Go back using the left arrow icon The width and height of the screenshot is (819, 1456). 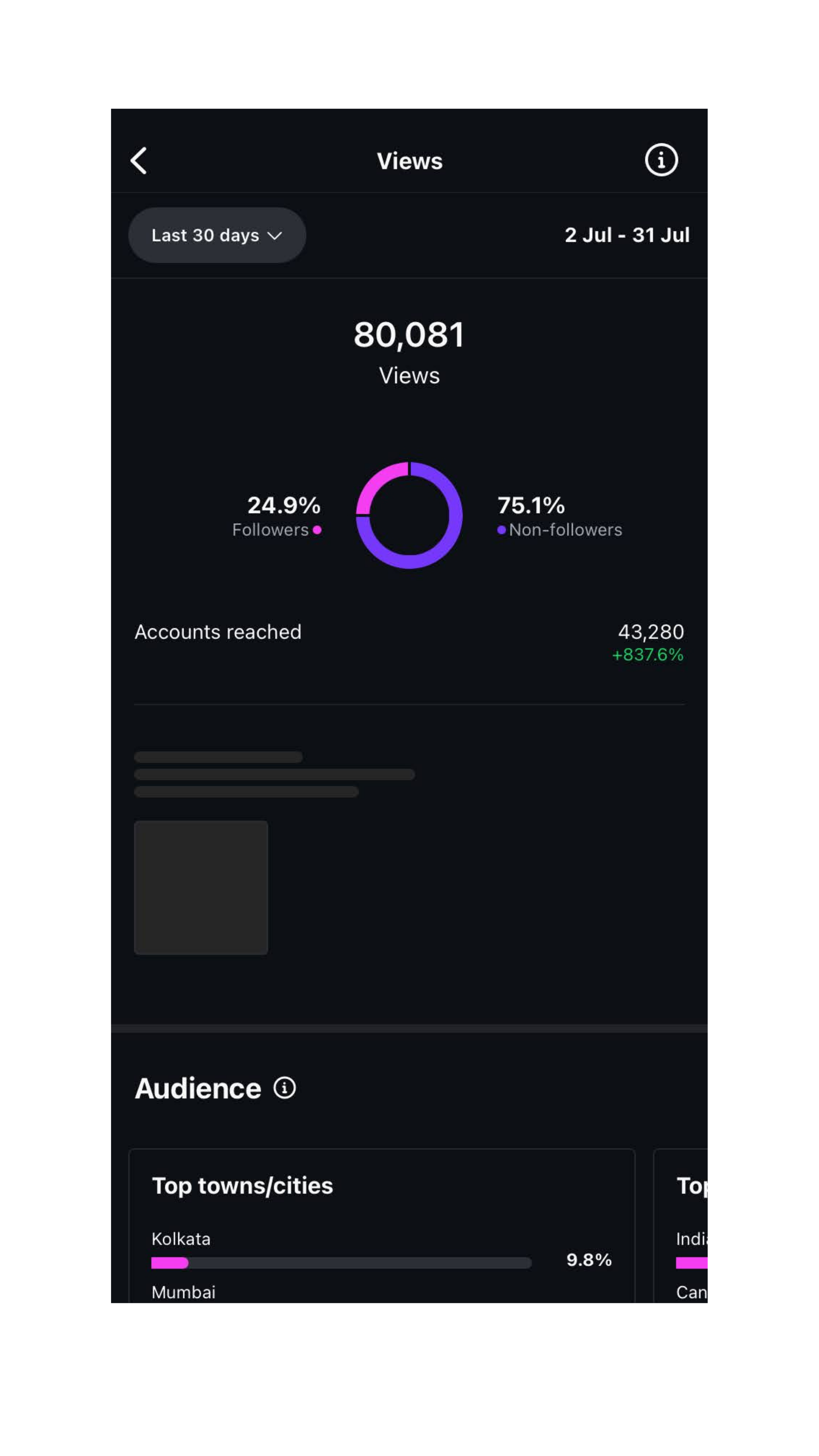[x=139, y=161]
